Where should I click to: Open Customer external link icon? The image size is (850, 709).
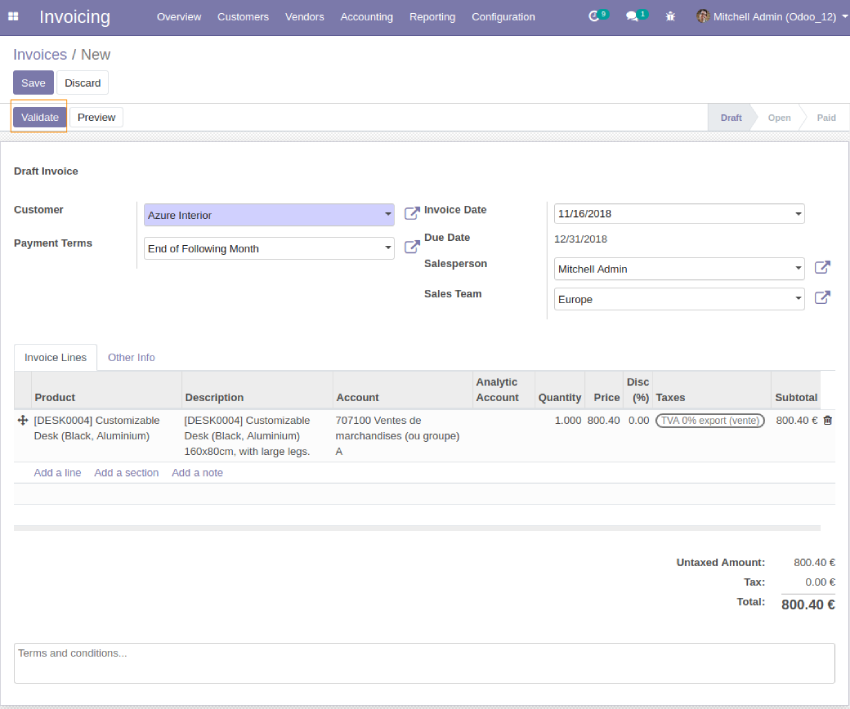point(411,214)
